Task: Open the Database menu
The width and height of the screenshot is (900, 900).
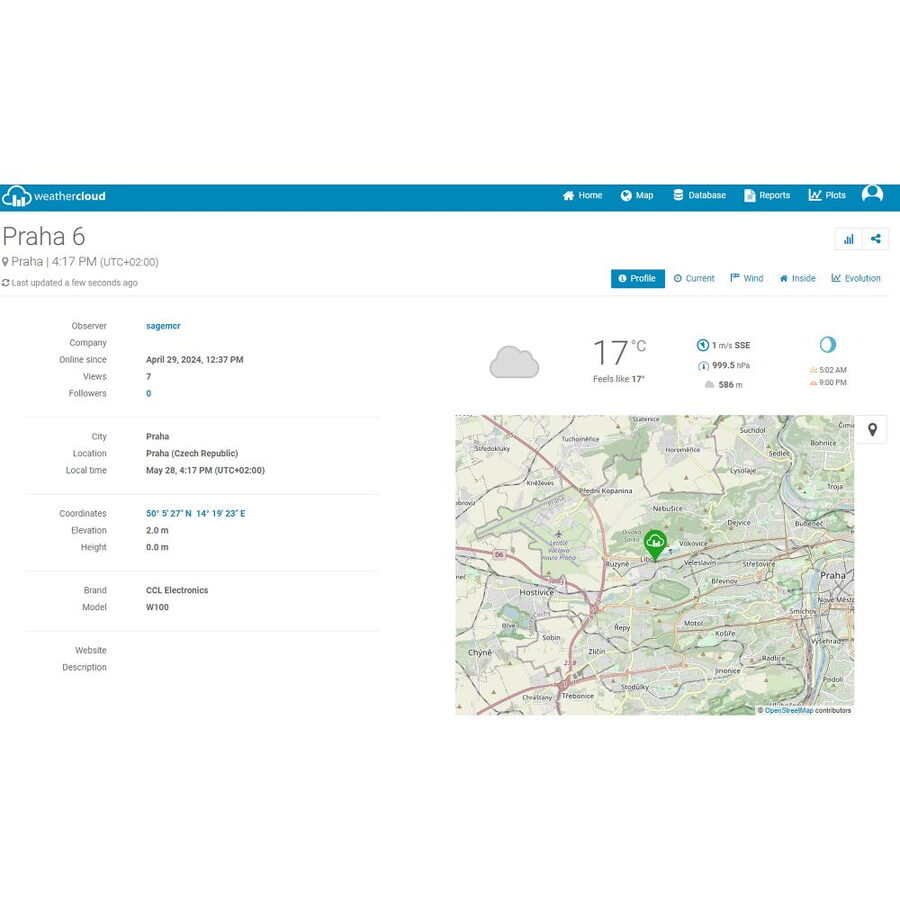Action: [x=699, y=196]
